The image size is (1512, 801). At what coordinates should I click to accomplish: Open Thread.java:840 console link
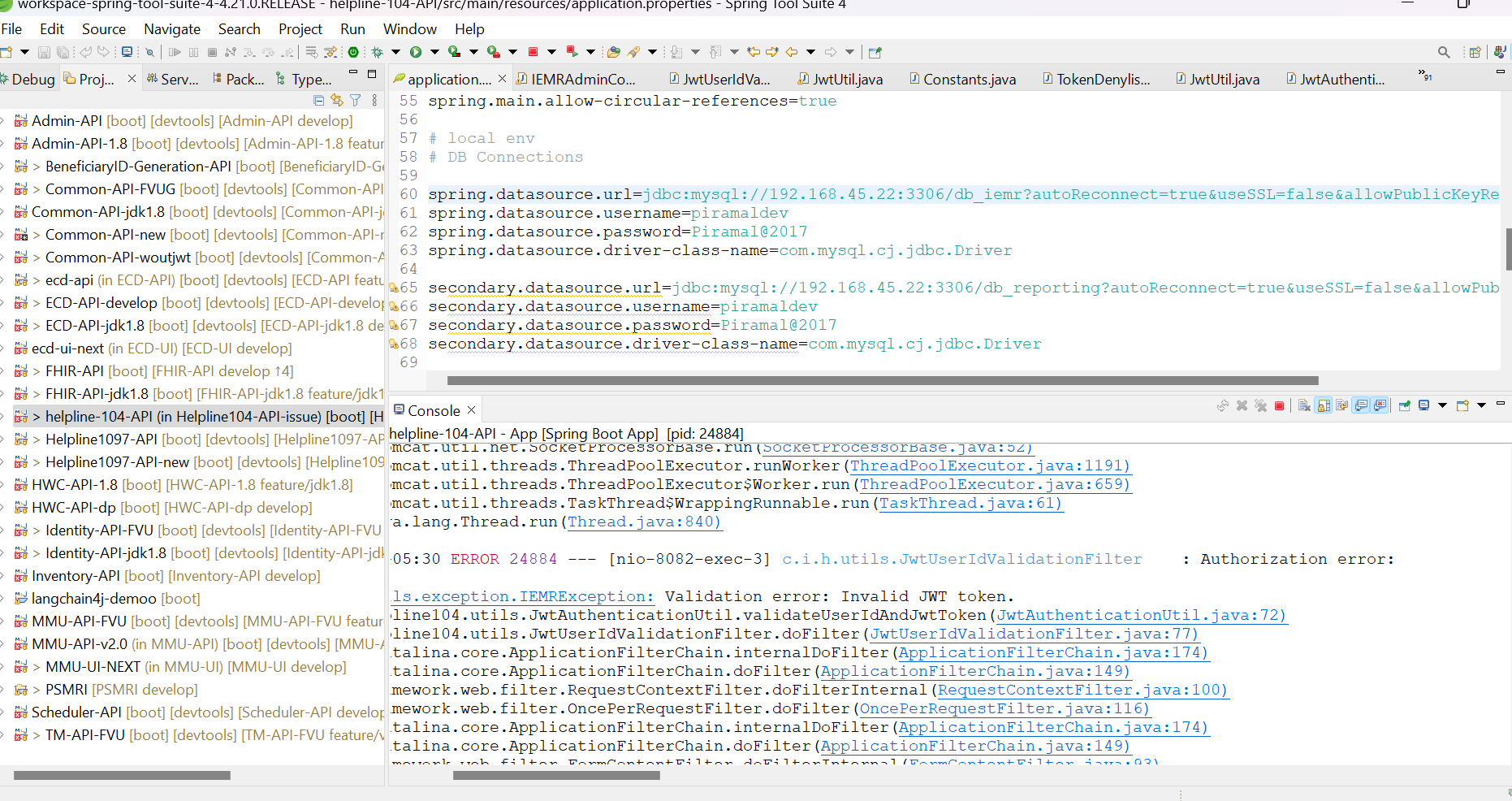click(x=644, y=522)
